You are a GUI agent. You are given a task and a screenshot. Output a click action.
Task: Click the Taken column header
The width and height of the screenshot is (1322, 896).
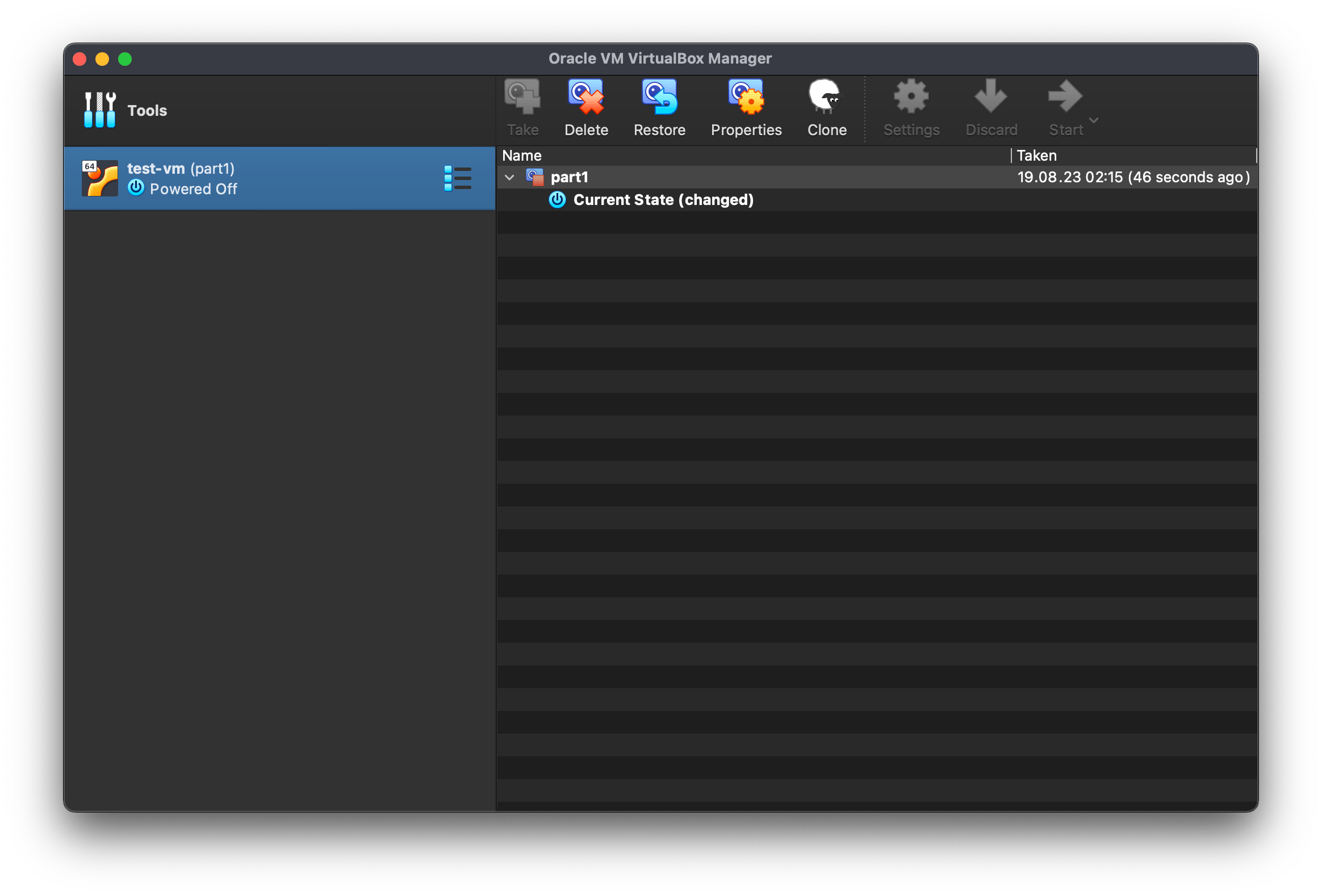(x=1036, y=156)
